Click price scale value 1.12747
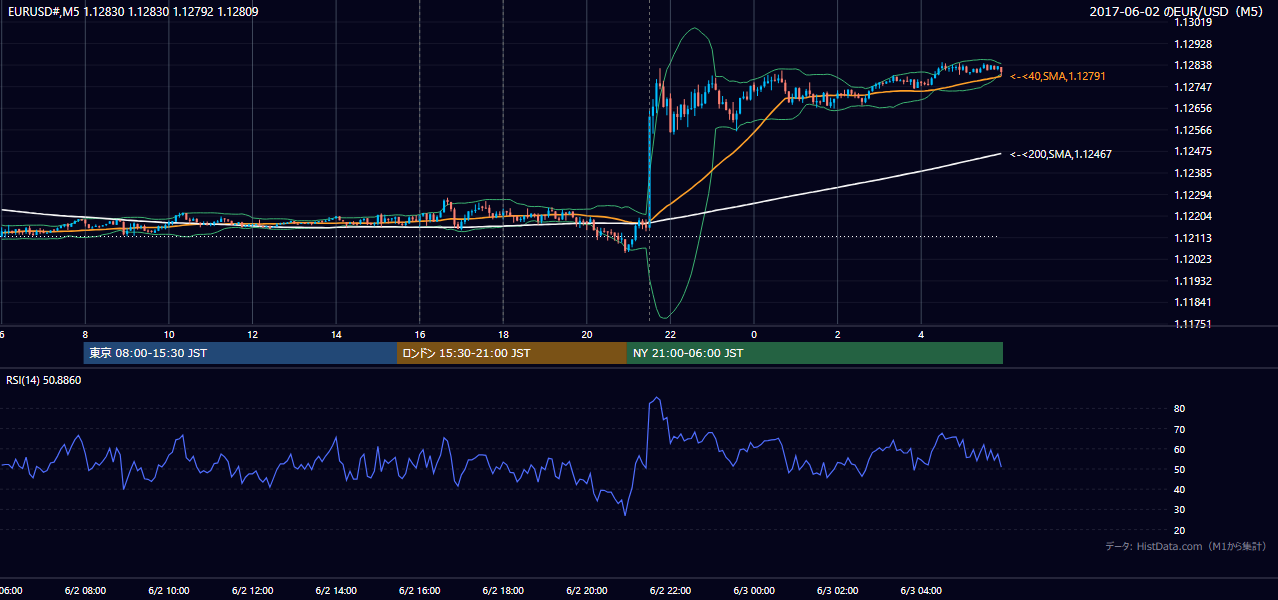The image size is (1278, 600). click(1192, 87)
